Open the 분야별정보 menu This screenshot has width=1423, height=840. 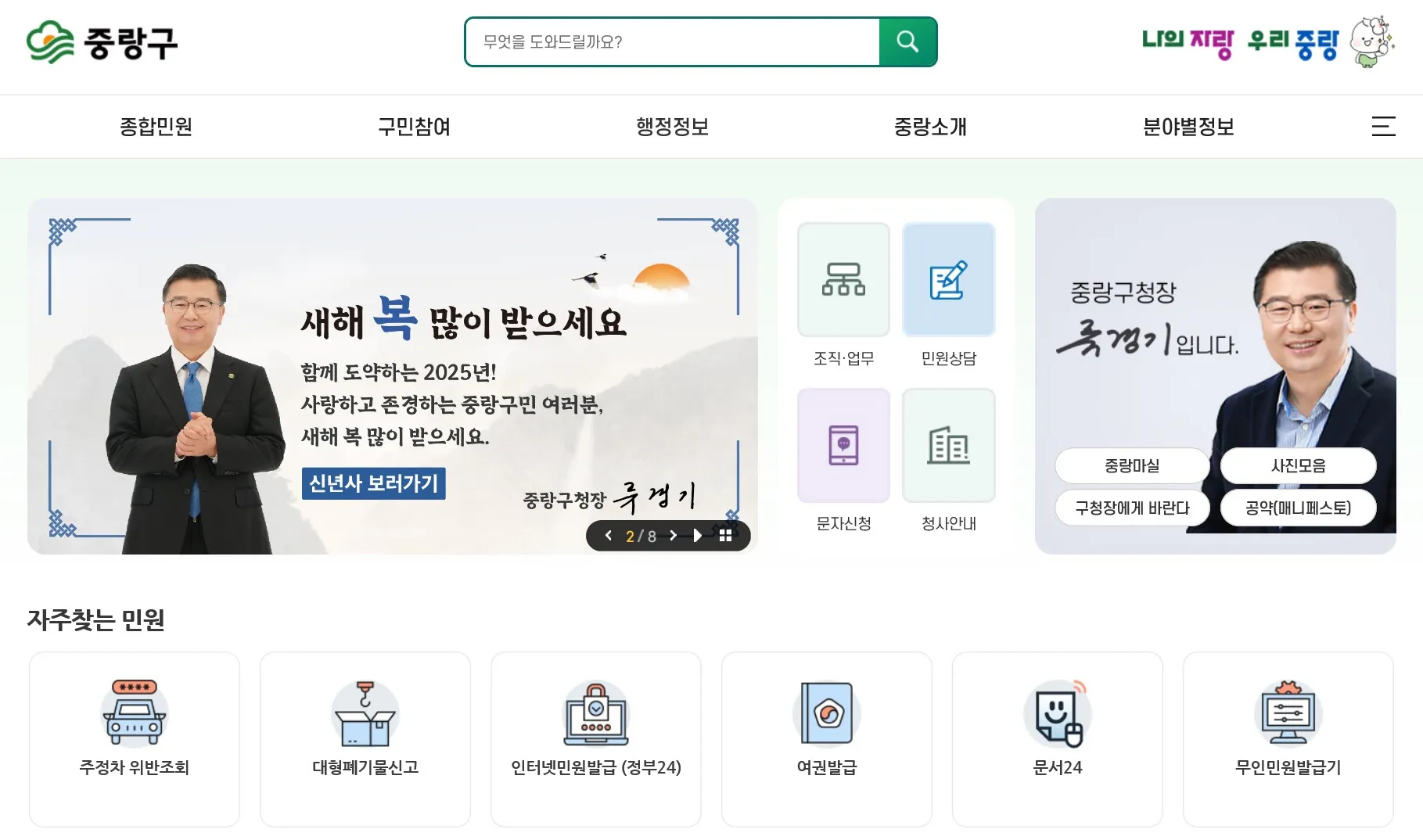1188,127
